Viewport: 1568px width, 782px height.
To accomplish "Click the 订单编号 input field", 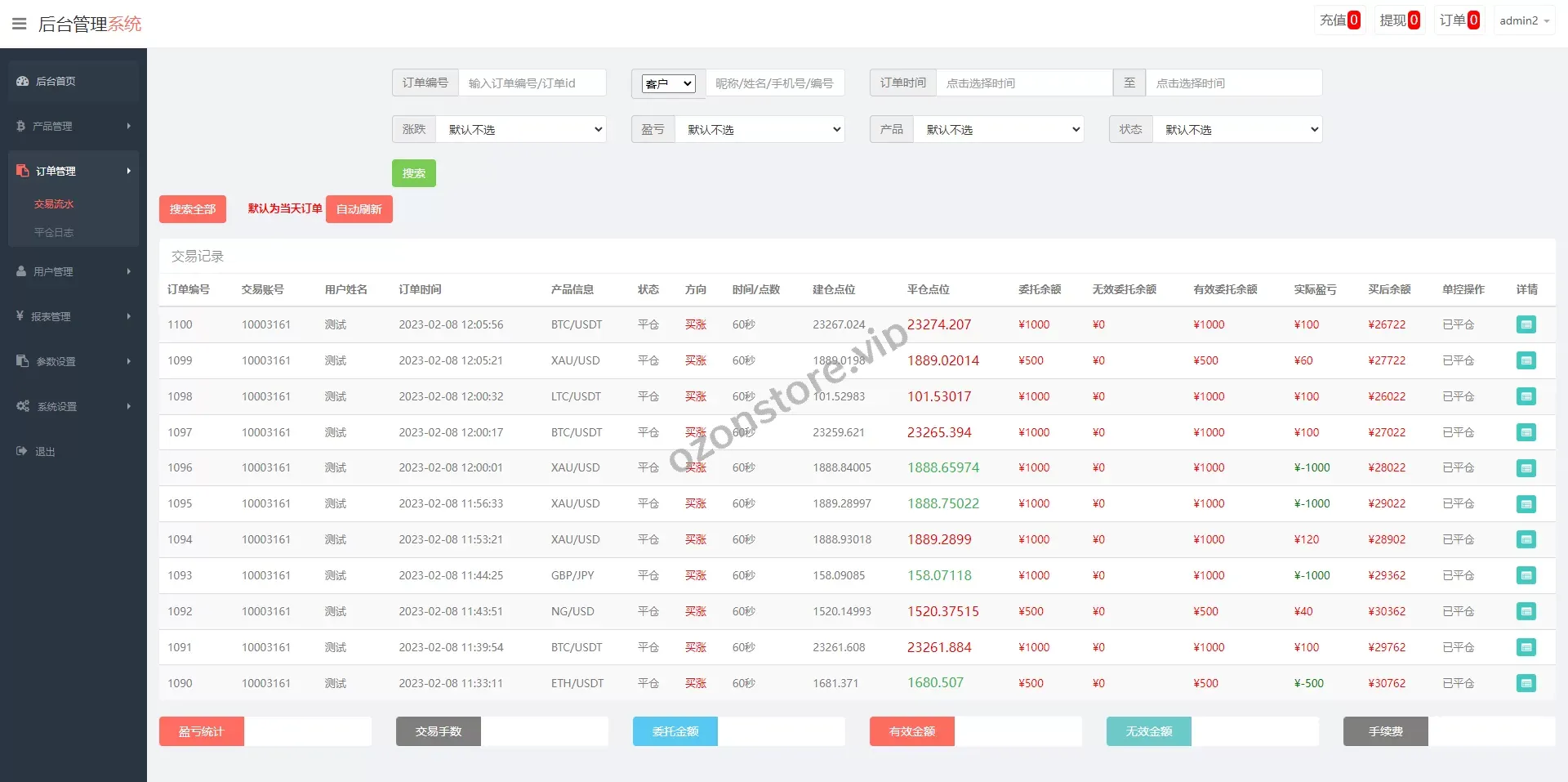I will 532,83.
